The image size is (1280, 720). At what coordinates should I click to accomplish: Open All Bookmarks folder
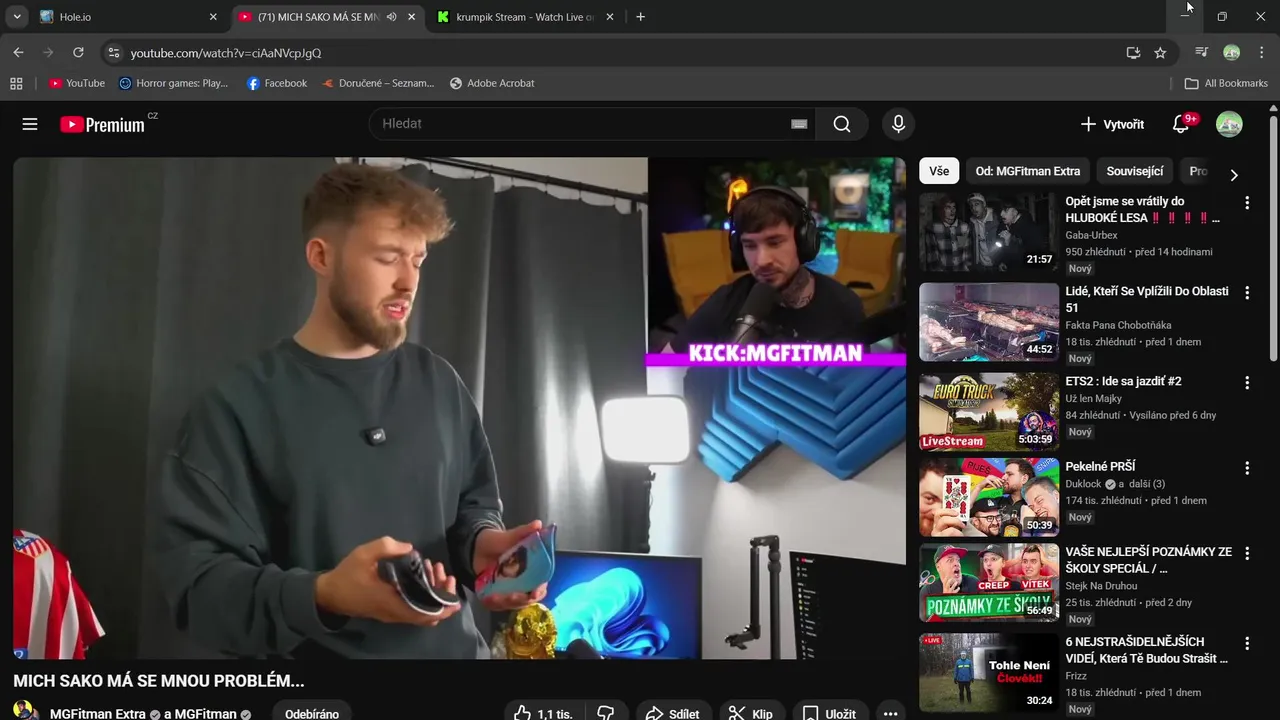pyautogui.click(x=1226, y=83)
